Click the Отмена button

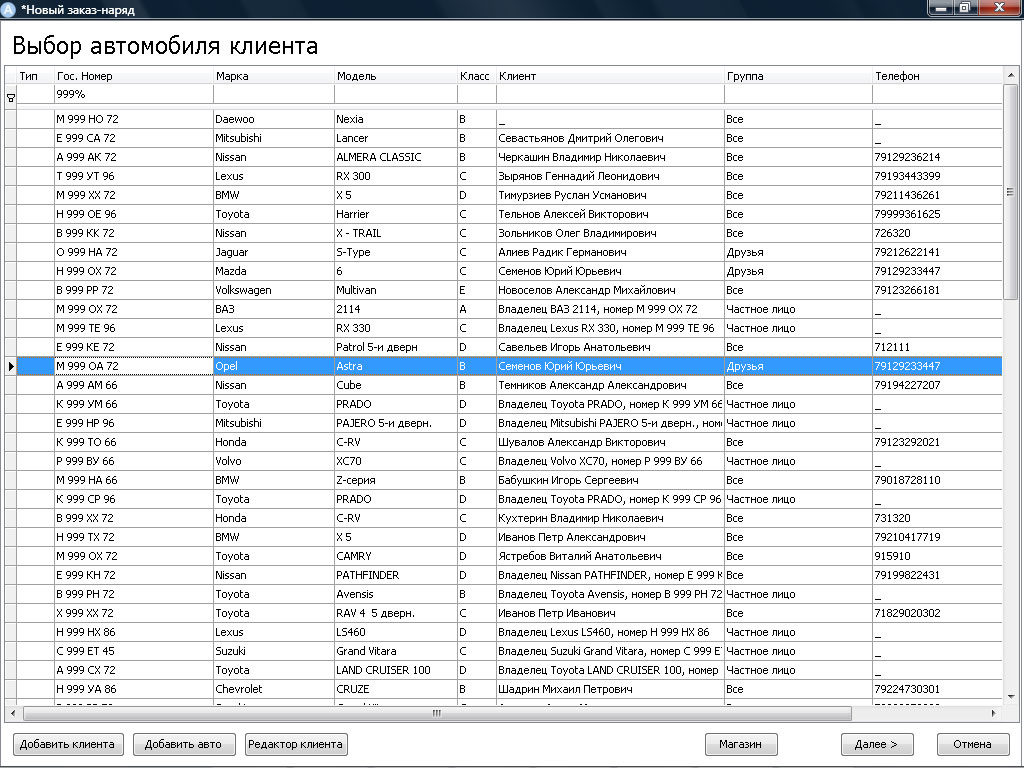(972, 744)
